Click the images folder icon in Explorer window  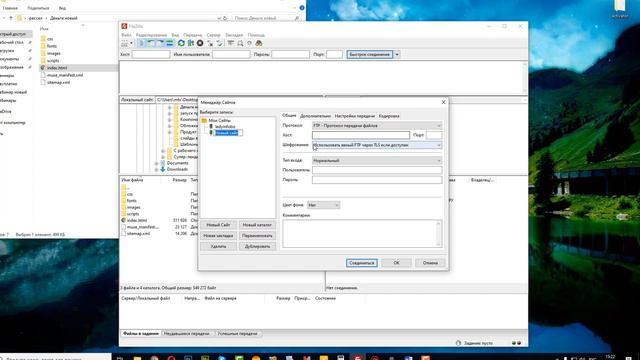tap(43, 53)
